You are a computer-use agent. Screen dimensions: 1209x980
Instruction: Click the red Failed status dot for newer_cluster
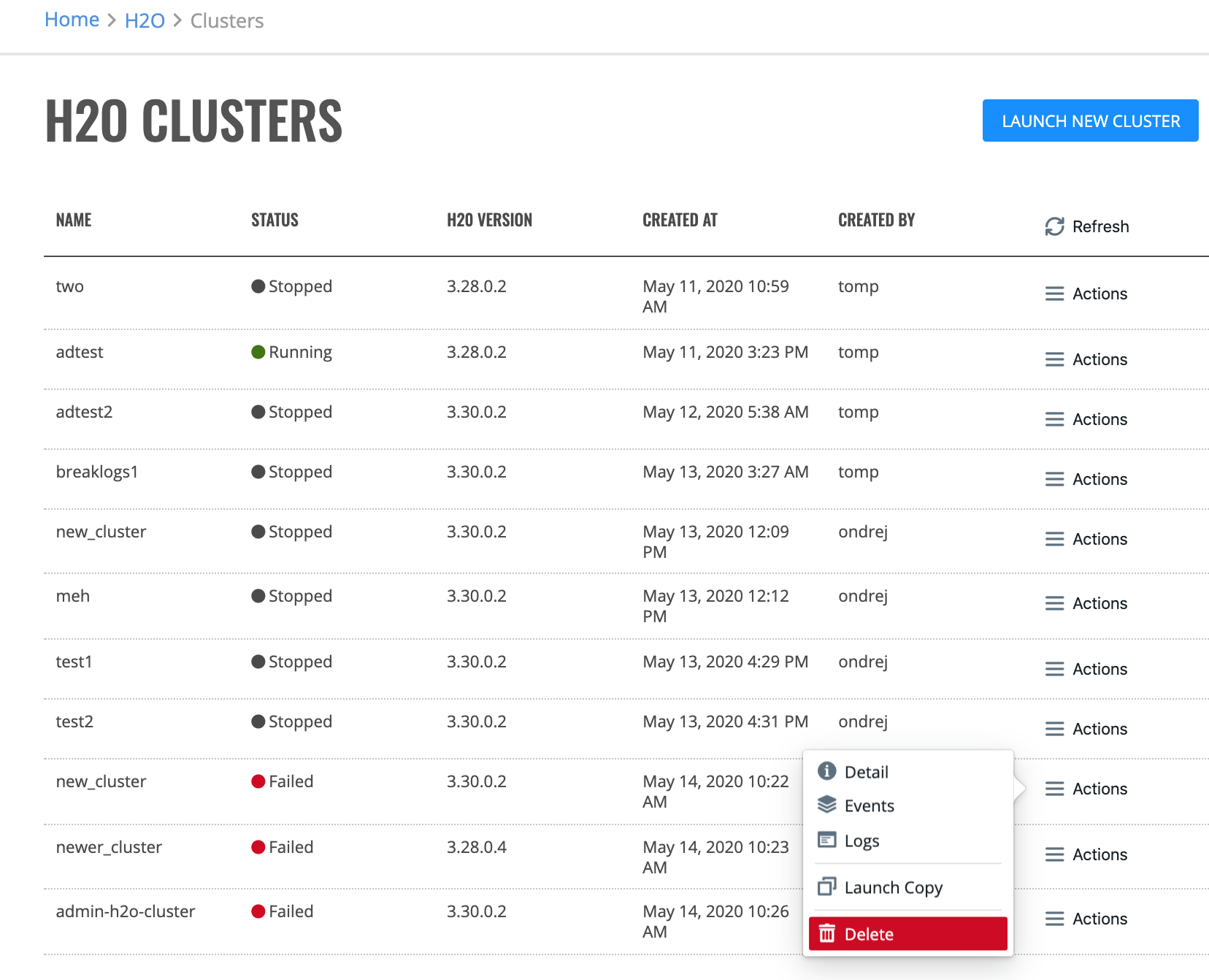[x=258, y=847]
